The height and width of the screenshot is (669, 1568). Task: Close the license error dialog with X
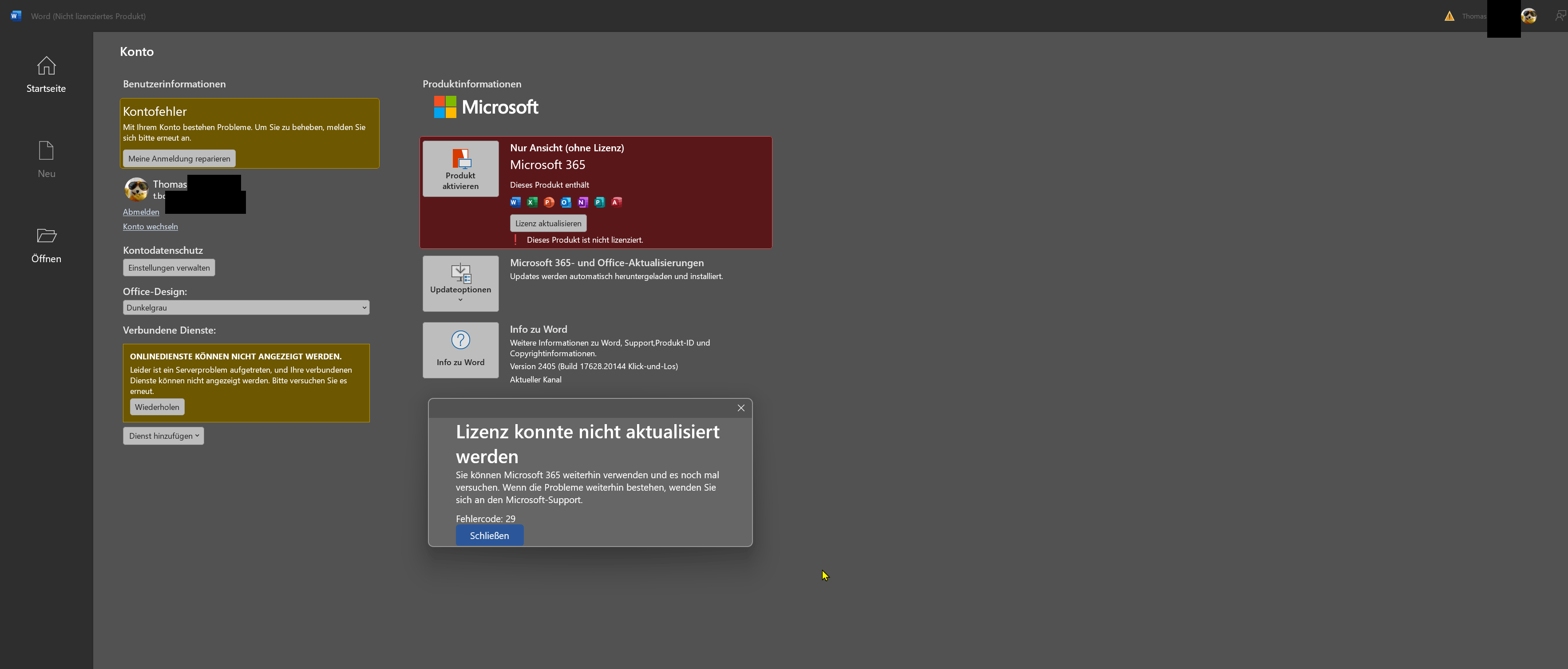click(741, 408)
